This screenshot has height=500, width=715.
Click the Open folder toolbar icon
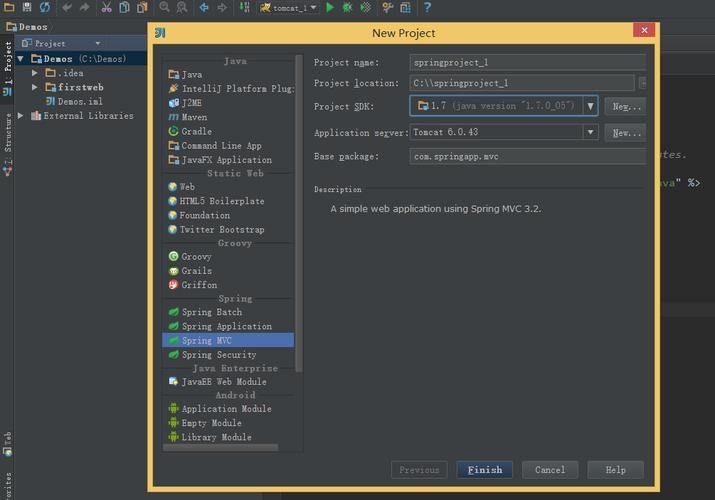(x=9, y=7)
